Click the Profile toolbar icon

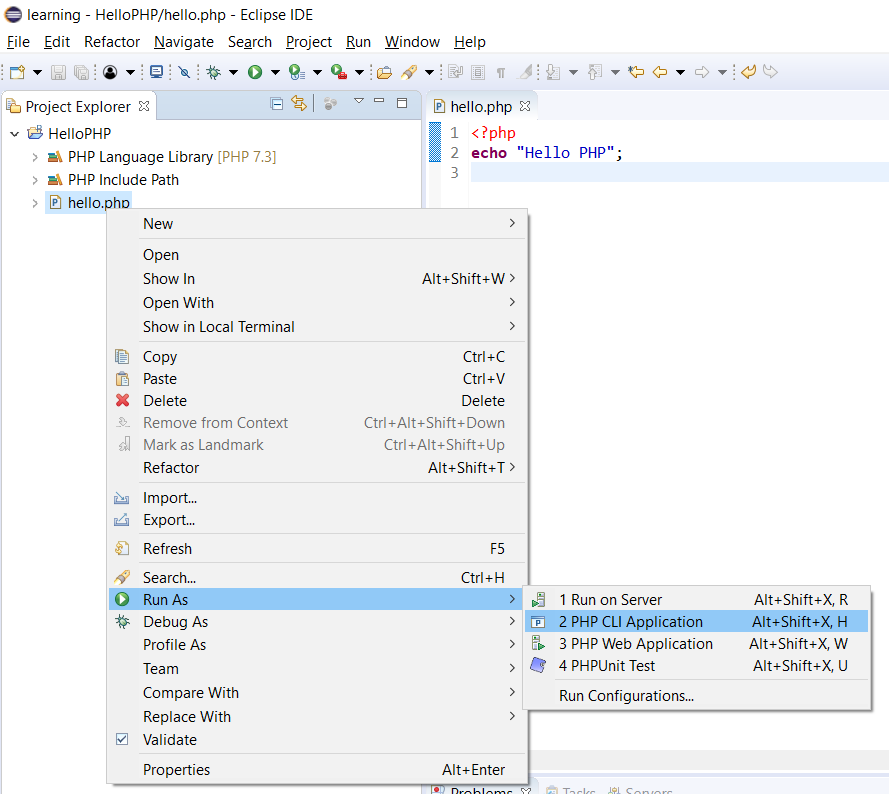(297, 72)
